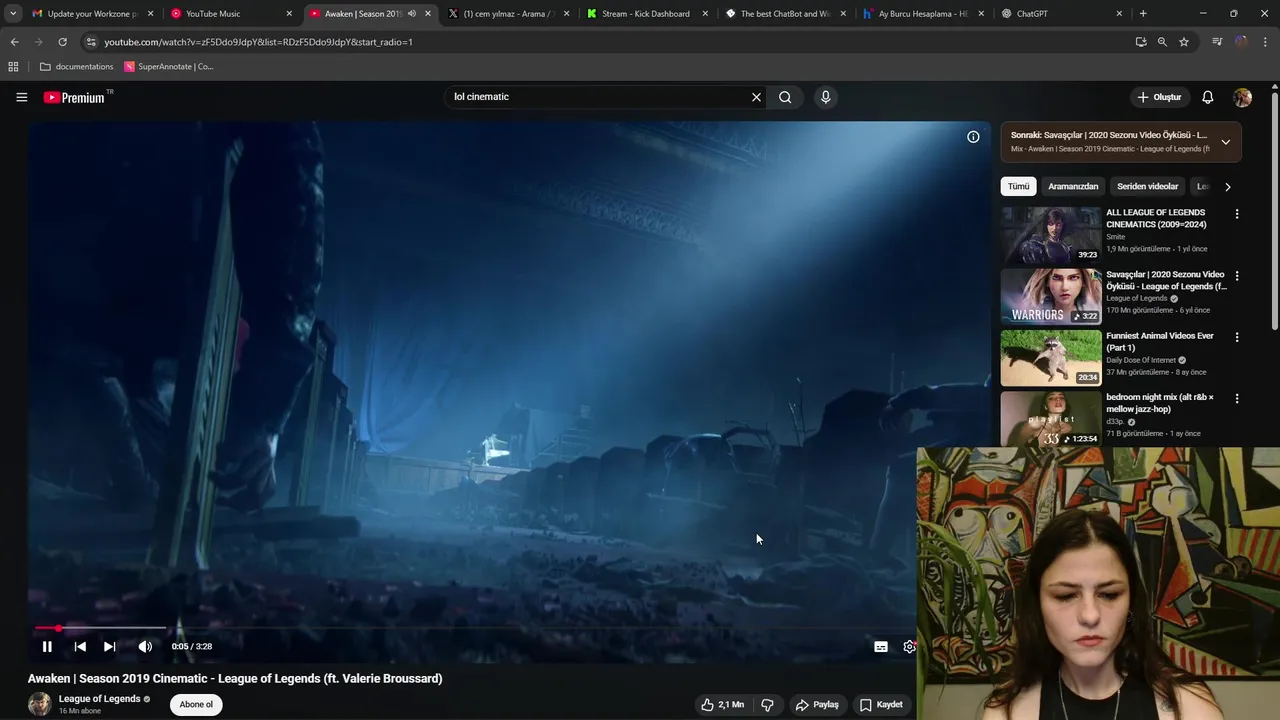Open All League of Legends Cinematics thumbnail

1051,234
